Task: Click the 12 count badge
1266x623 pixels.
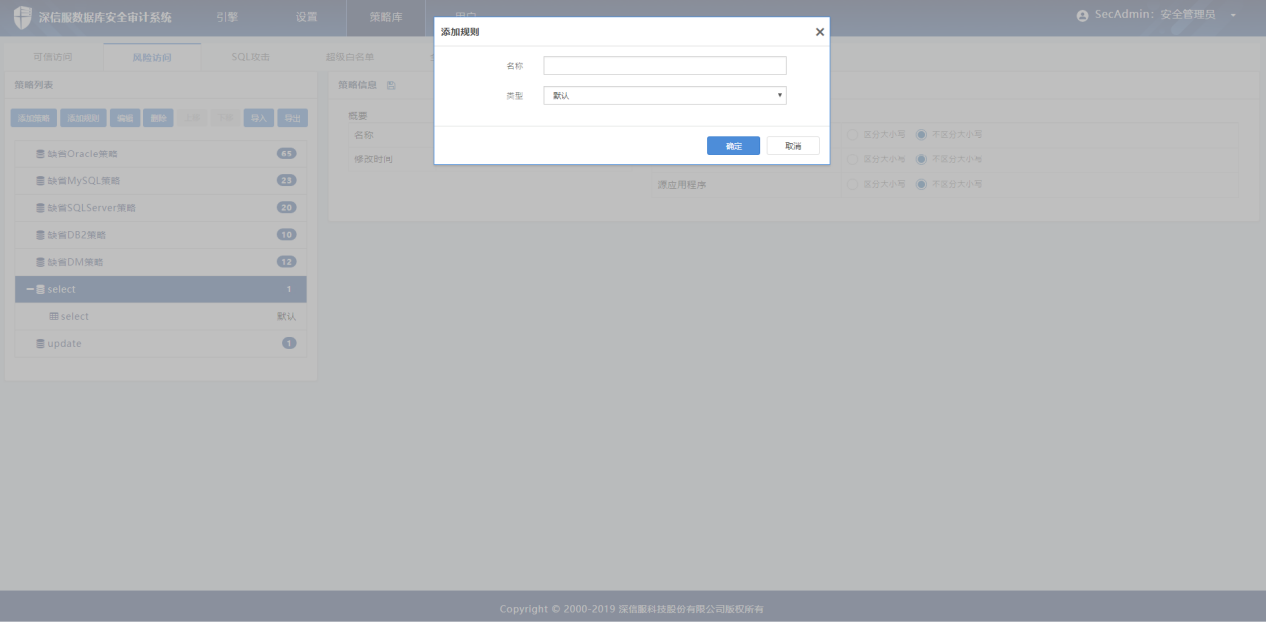Action: pos(287,262)
